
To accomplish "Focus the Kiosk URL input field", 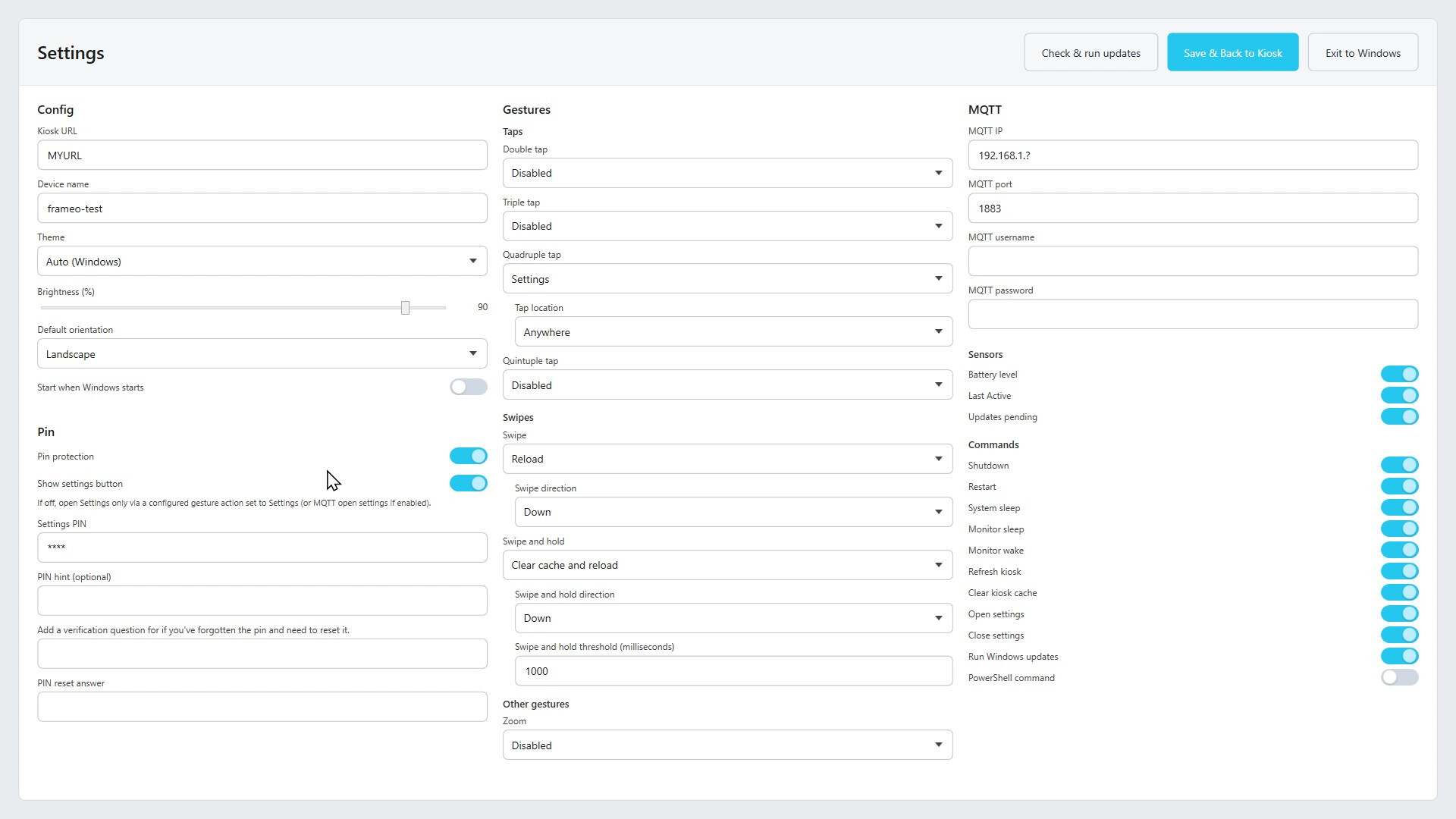I will pos(262,155).
